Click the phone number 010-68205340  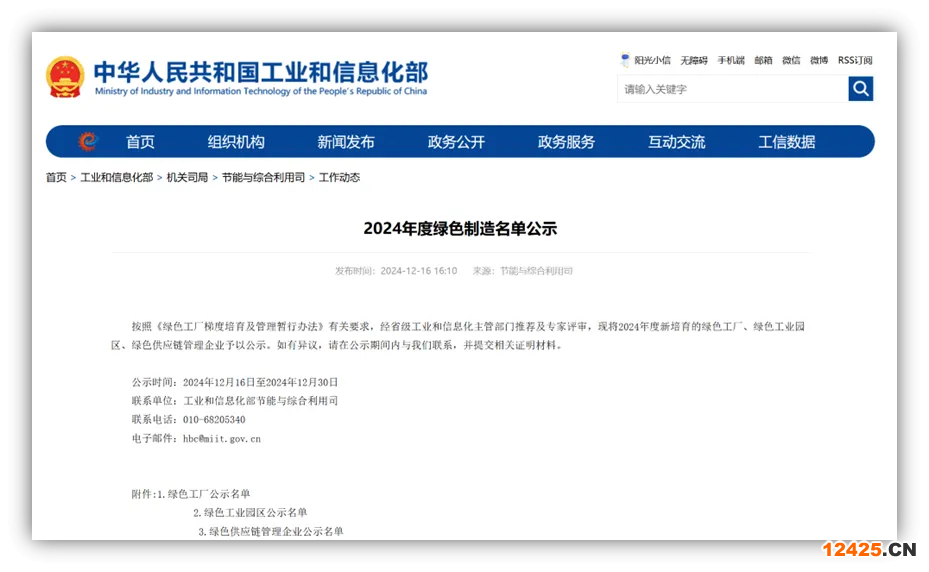click(214, 420)
